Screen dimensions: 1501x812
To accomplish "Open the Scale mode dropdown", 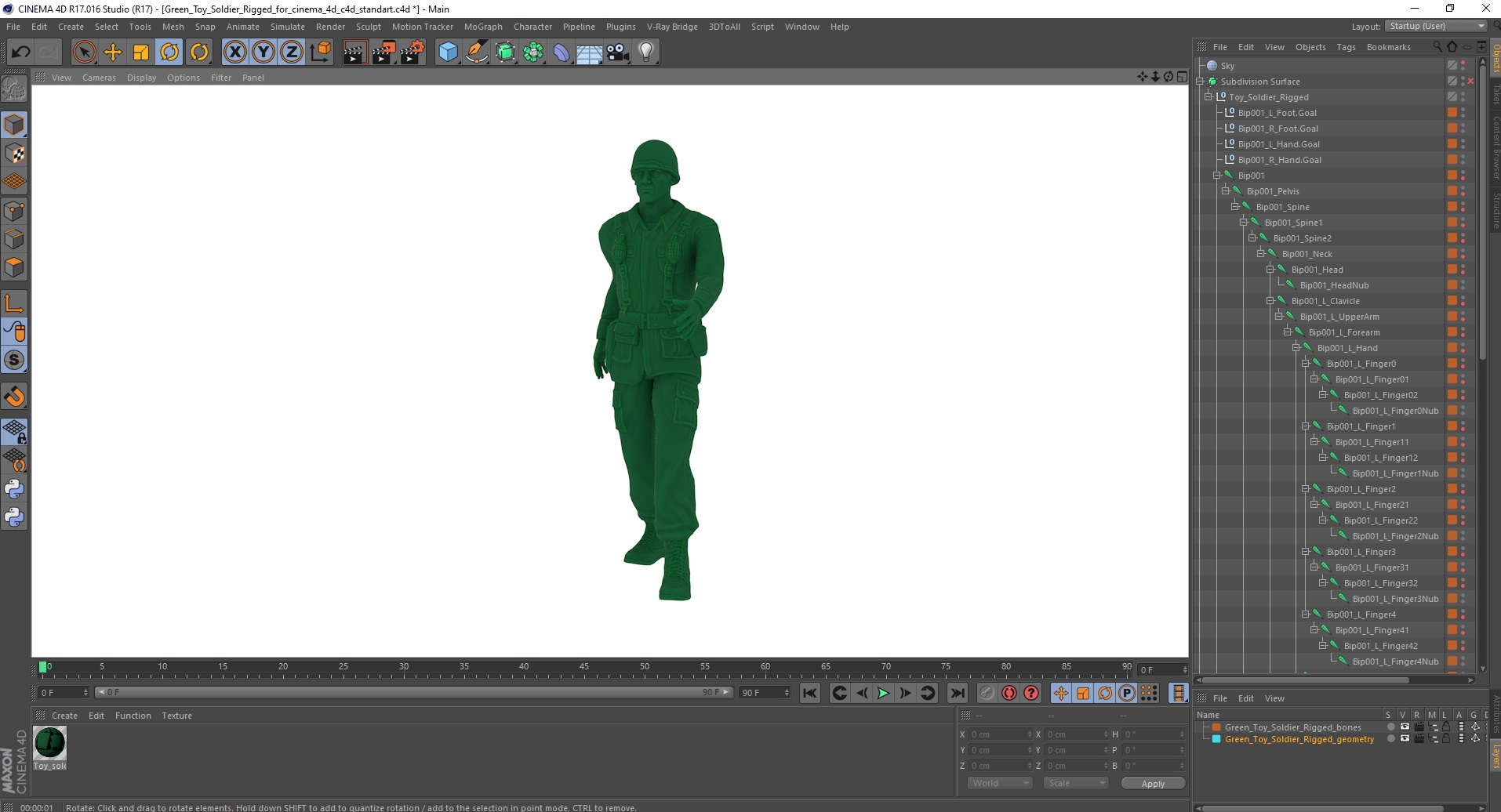I will (1075, 783).
